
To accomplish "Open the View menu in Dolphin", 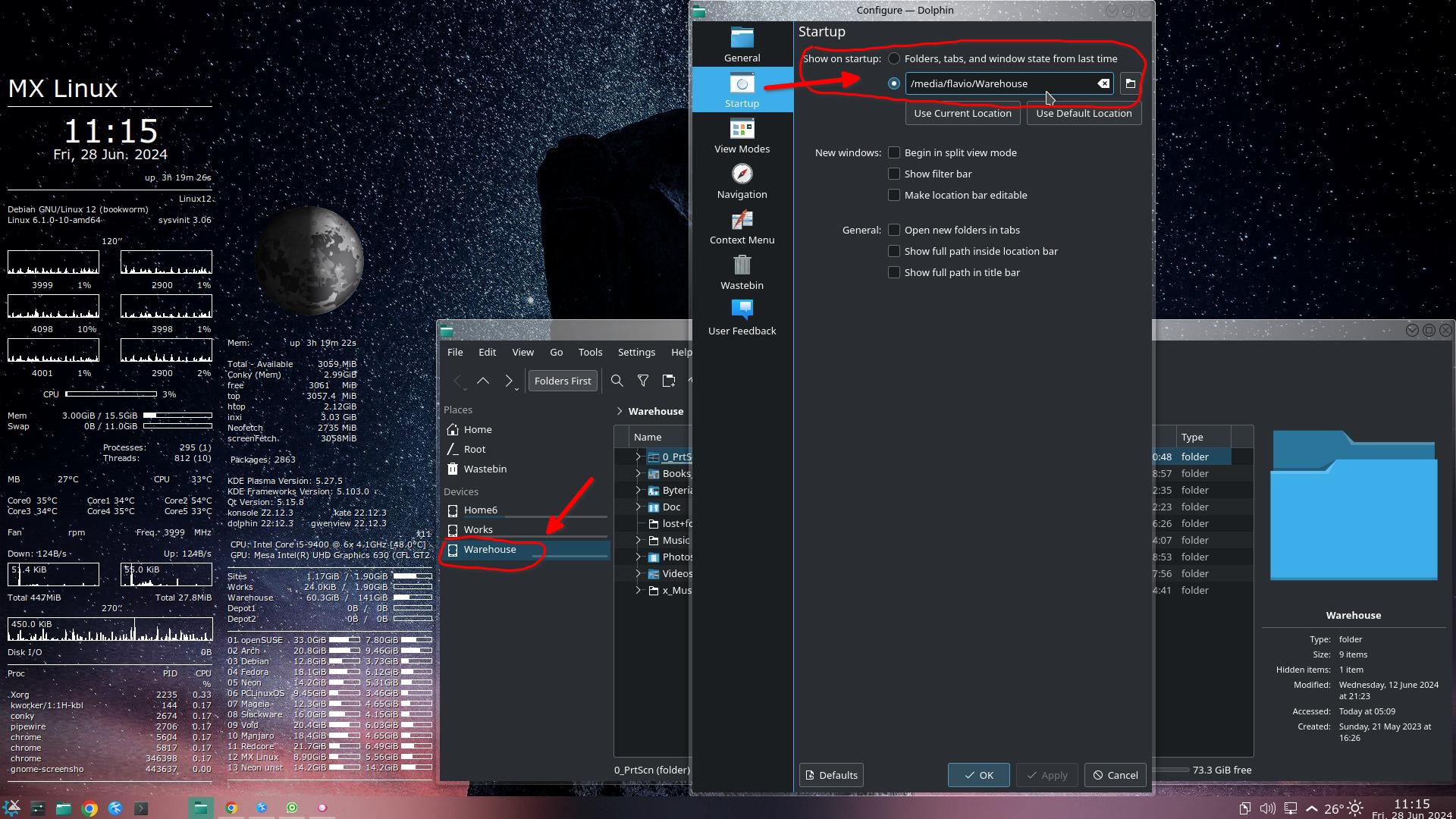I will (x=522, y=352).
